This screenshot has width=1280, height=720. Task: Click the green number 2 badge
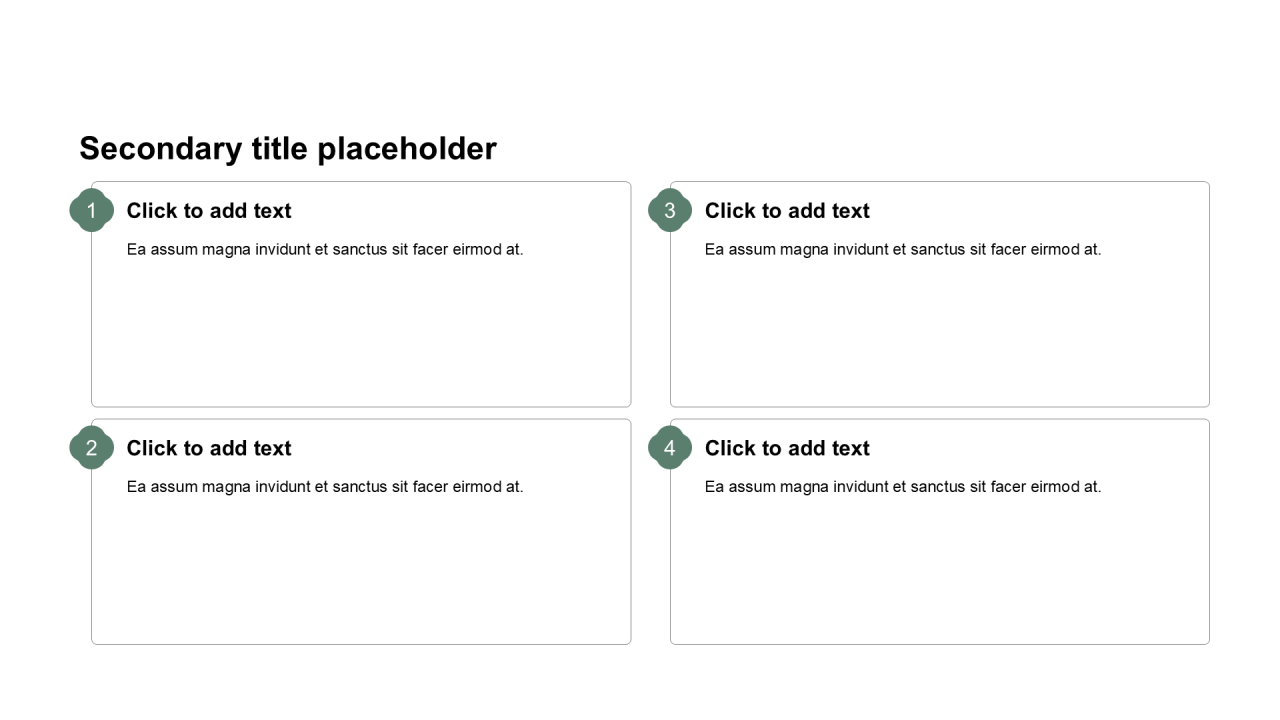(91, 448)
